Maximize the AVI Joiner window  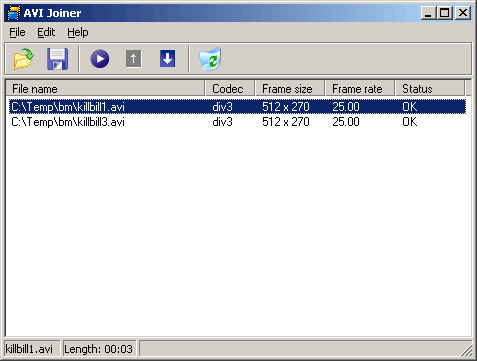tap(444, 13)
